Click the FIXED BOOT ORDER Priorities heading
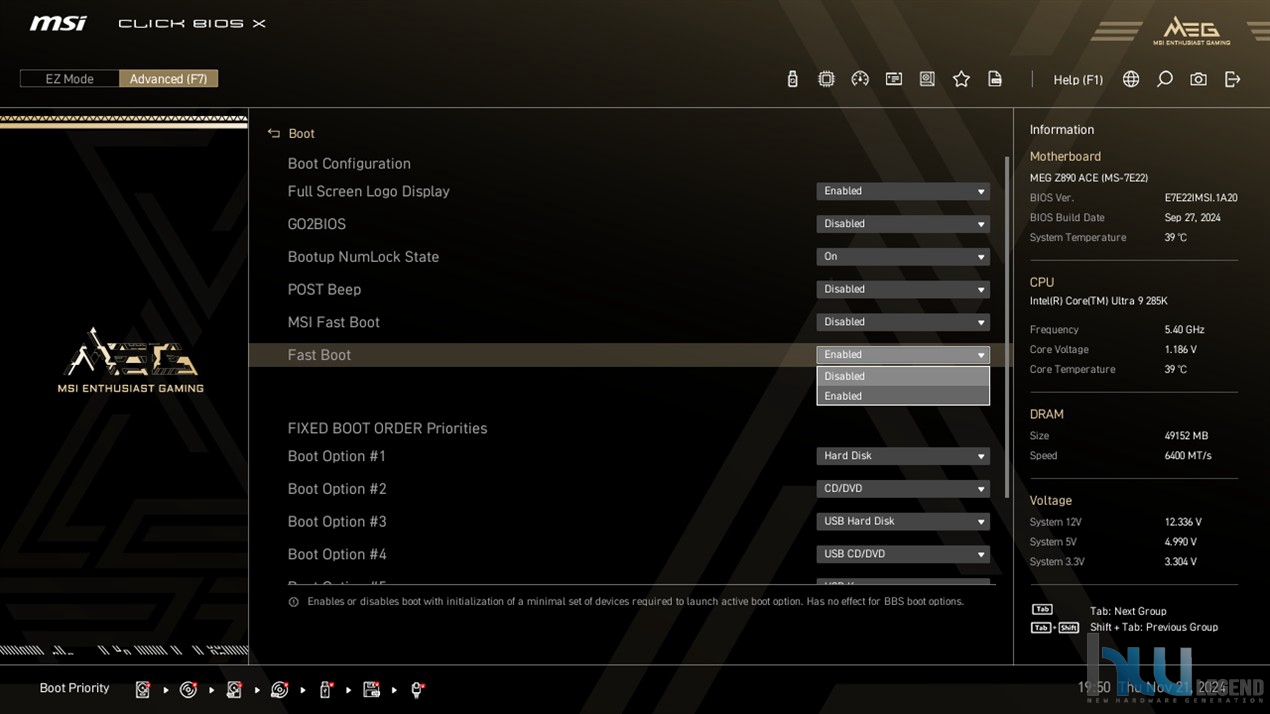Viewport: 1270px width, 714px height. tap(387, 428)
